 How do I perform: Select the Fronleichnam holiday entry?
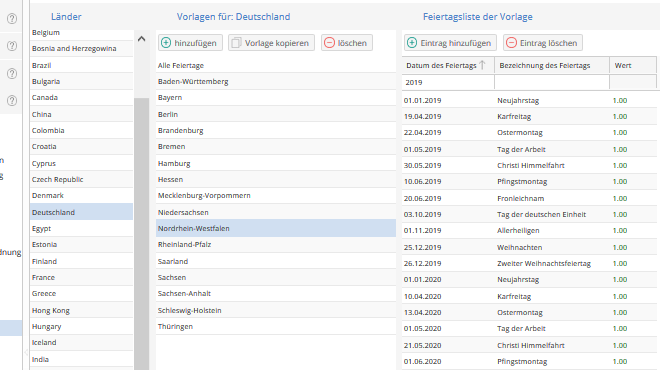530,198
